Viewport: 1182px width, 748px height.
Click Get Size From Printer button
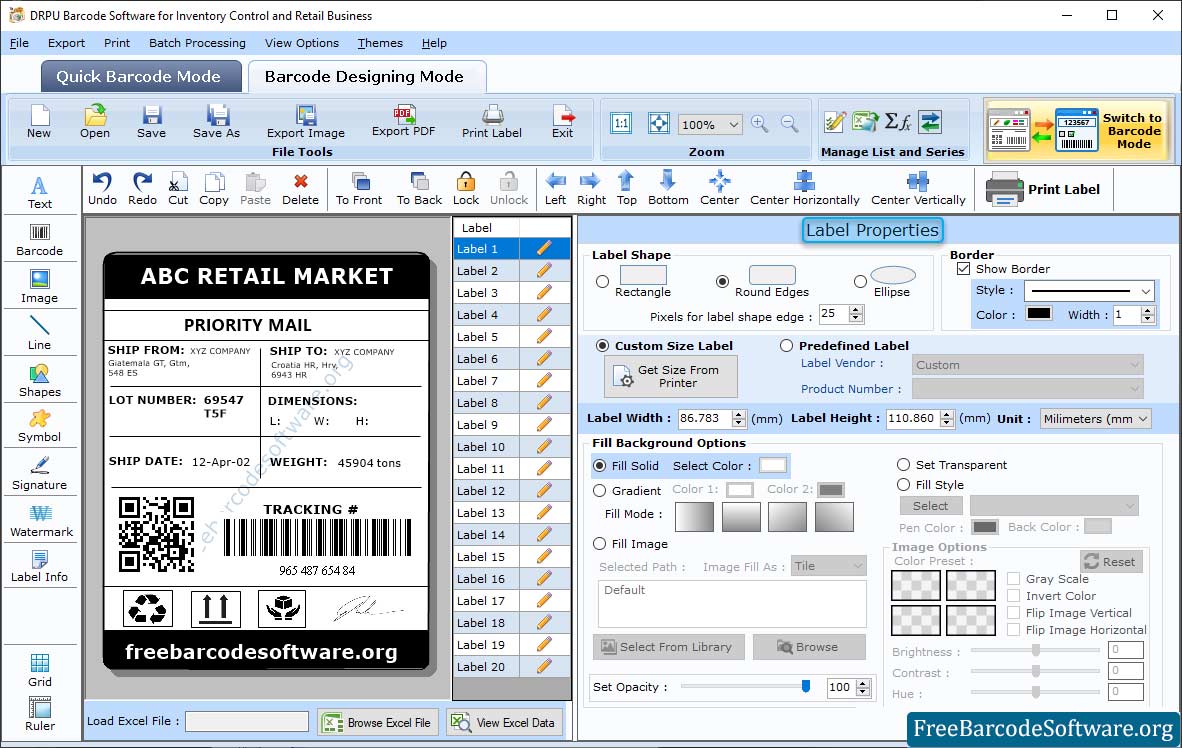671,376
